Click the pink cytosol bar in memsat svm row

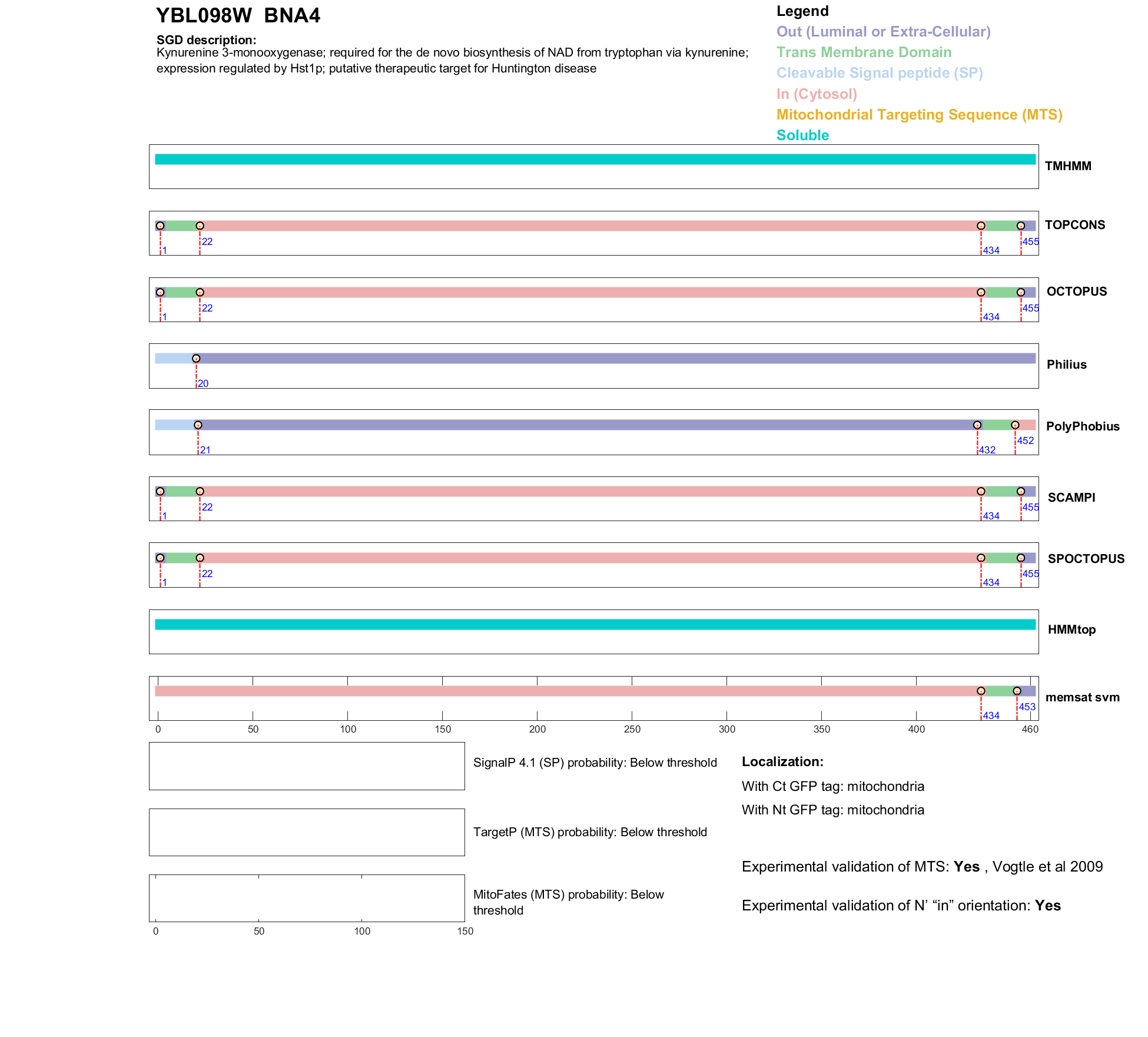click(x=565, y=691)
